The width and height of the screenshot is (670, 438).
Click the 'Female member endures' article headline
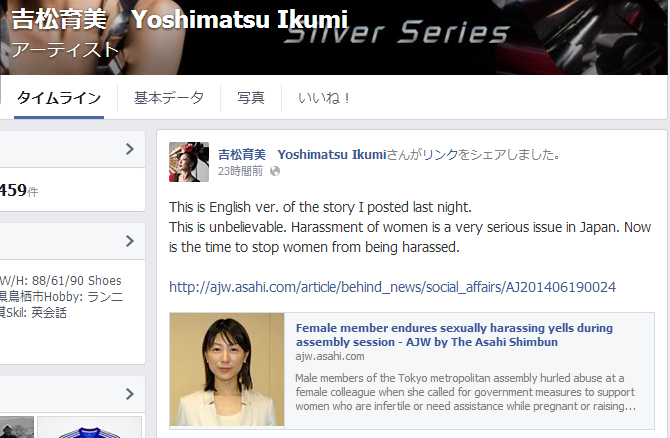(454, 335)
